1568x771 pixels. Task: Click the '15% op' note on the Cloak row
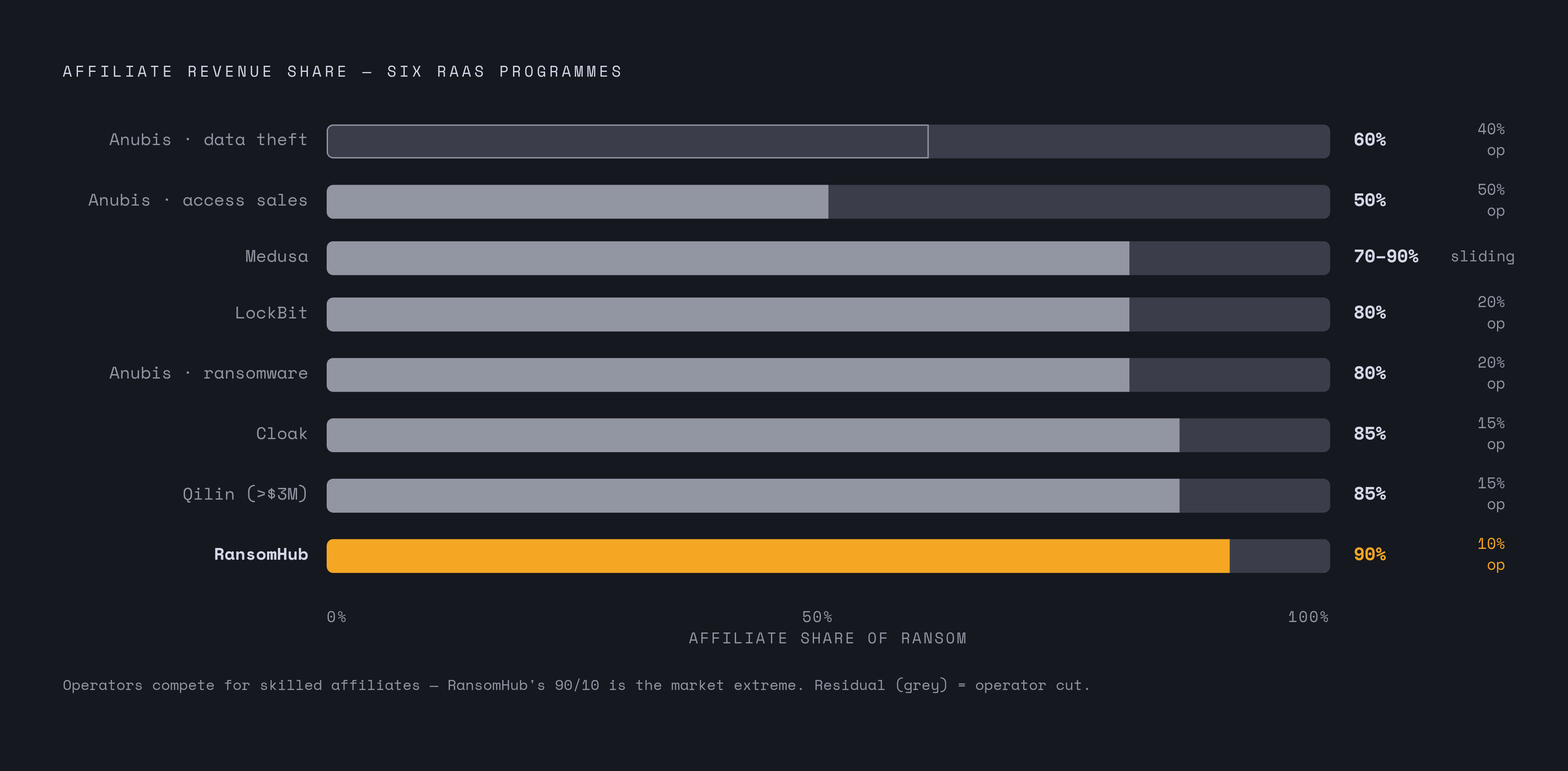(1491, 434)
